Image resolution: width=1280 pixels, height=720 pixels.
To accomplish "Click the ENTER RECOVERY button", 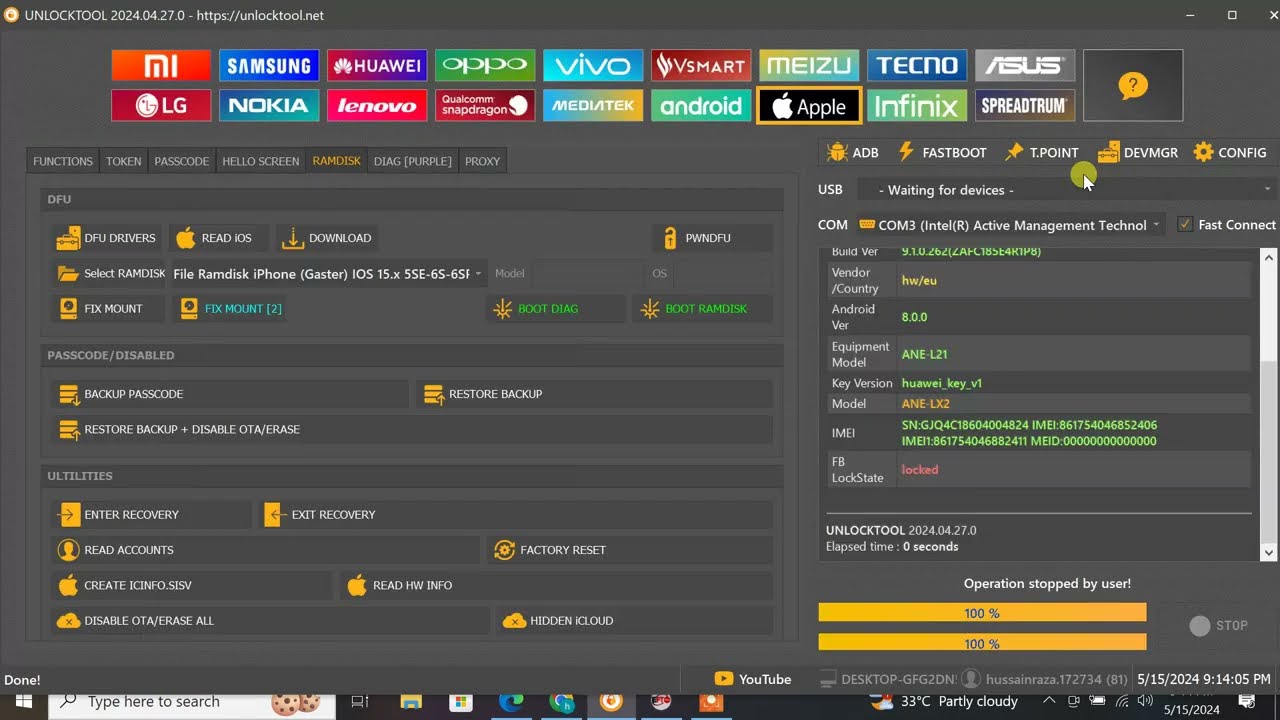I will [x=152, y=515].
